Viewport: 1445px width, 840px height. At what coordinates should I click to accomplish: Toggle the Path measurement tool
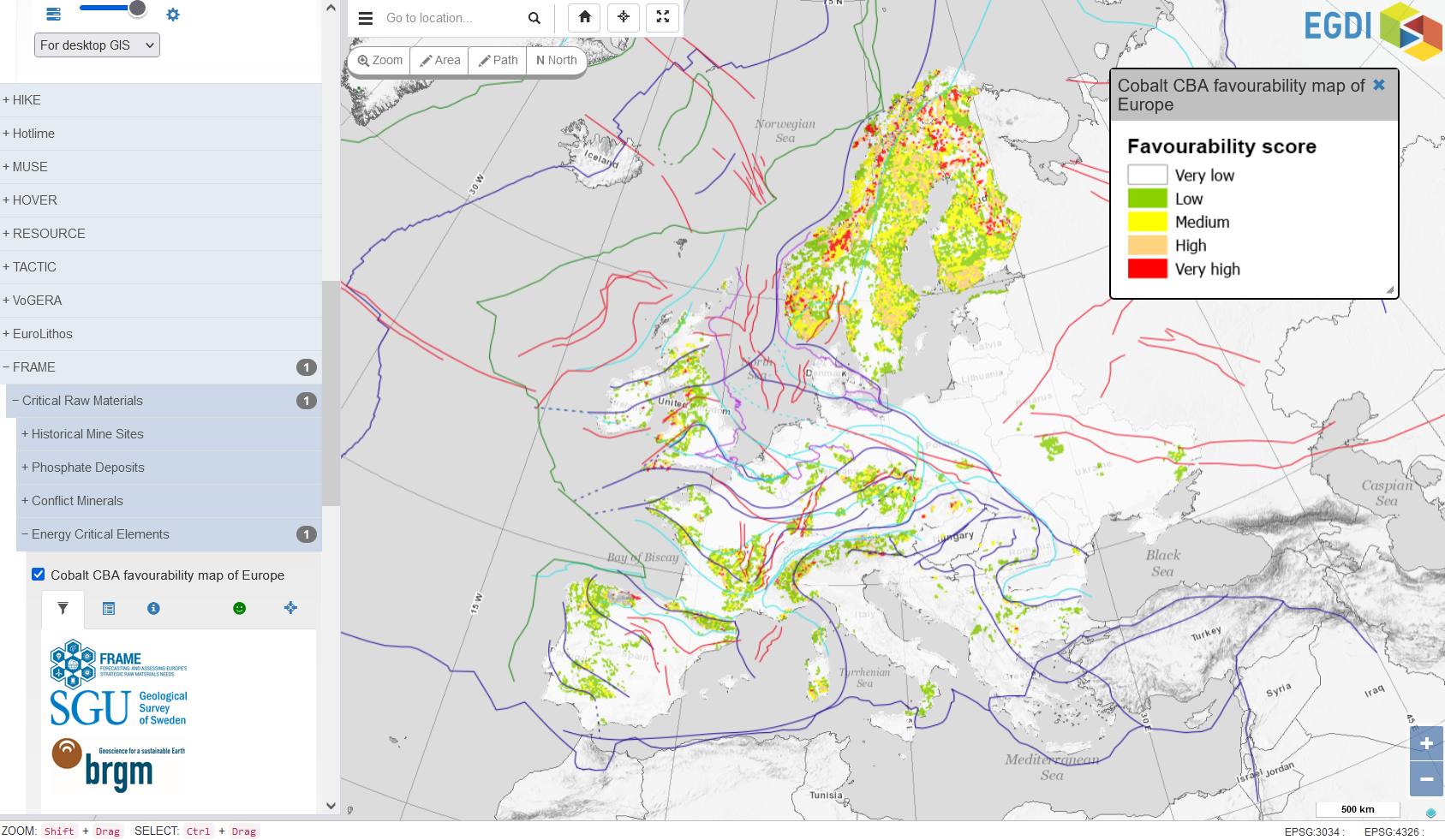[x=498, y=61]
